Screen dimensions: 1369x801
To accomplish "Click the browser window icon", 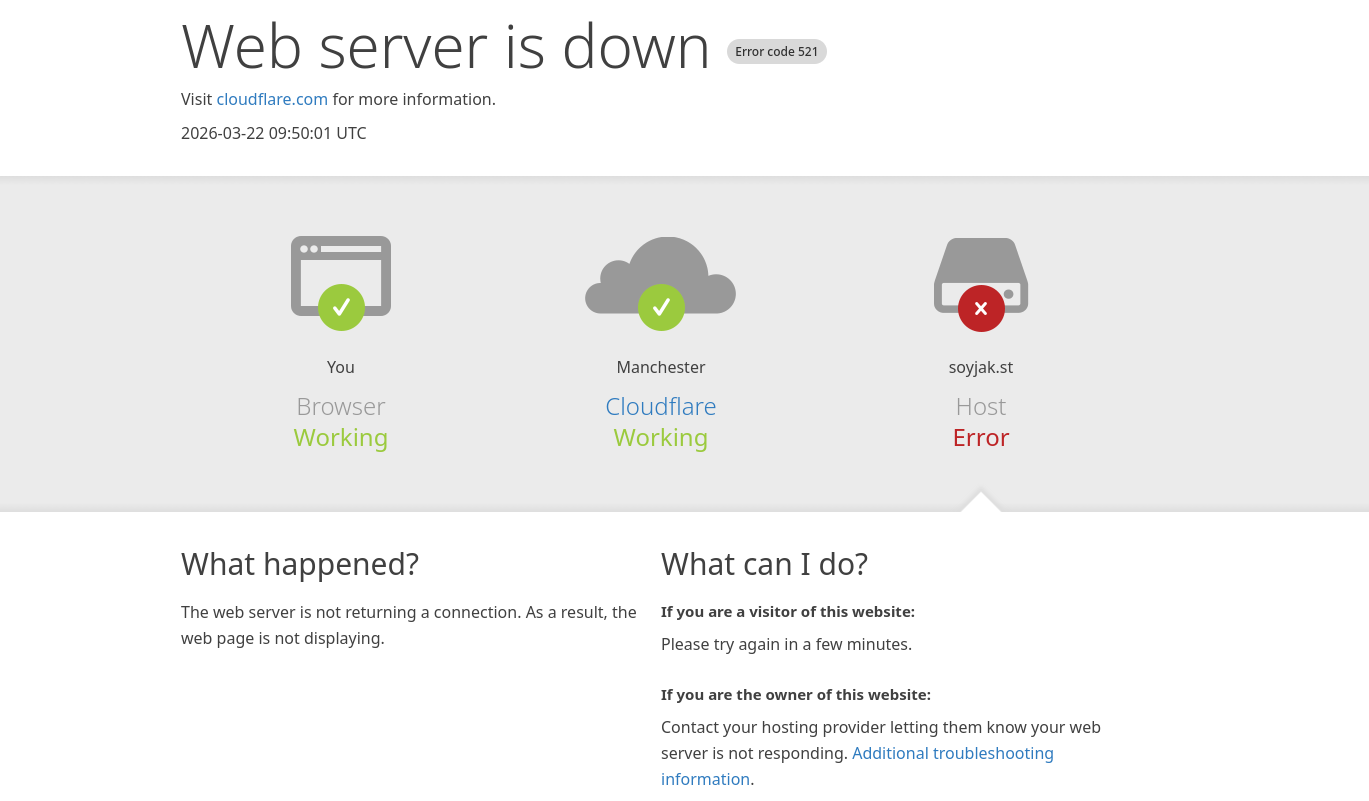I will 341,276.
